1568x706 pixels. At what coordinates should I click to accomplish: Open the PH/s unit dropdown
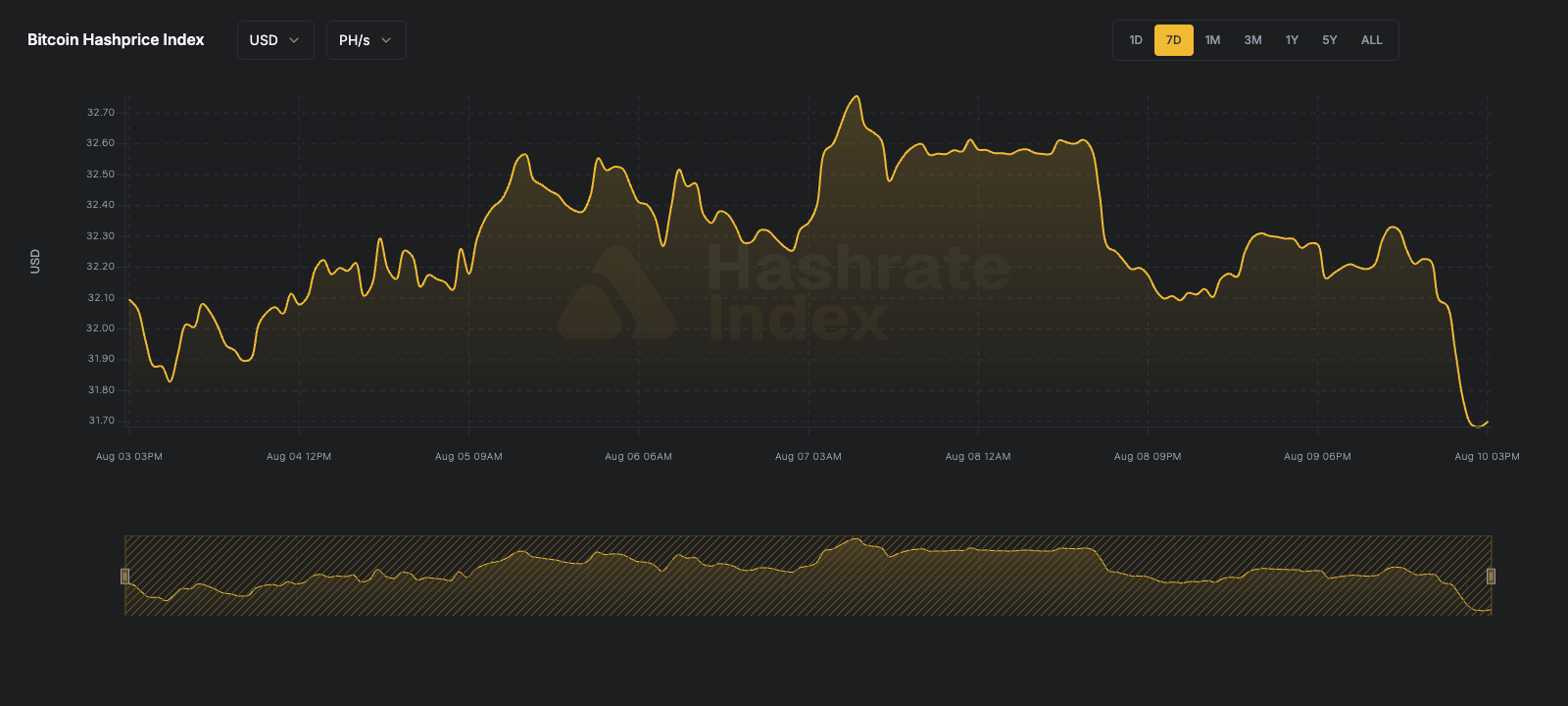(x=366, y=40)
